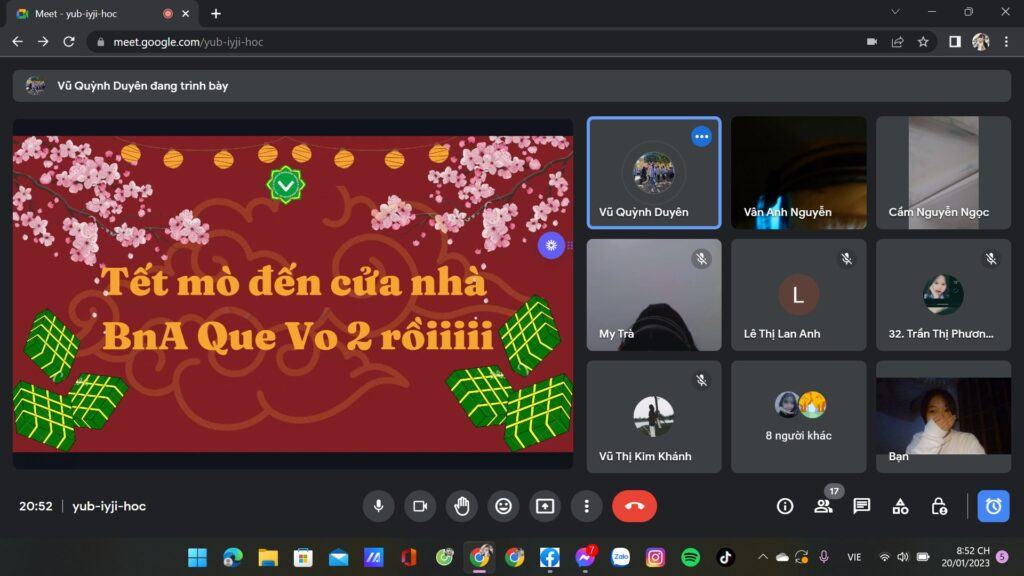The height and width of the screenshot is (576, 1024).
Task: Toggle the camera in the call controls
Action: [420, 506]
